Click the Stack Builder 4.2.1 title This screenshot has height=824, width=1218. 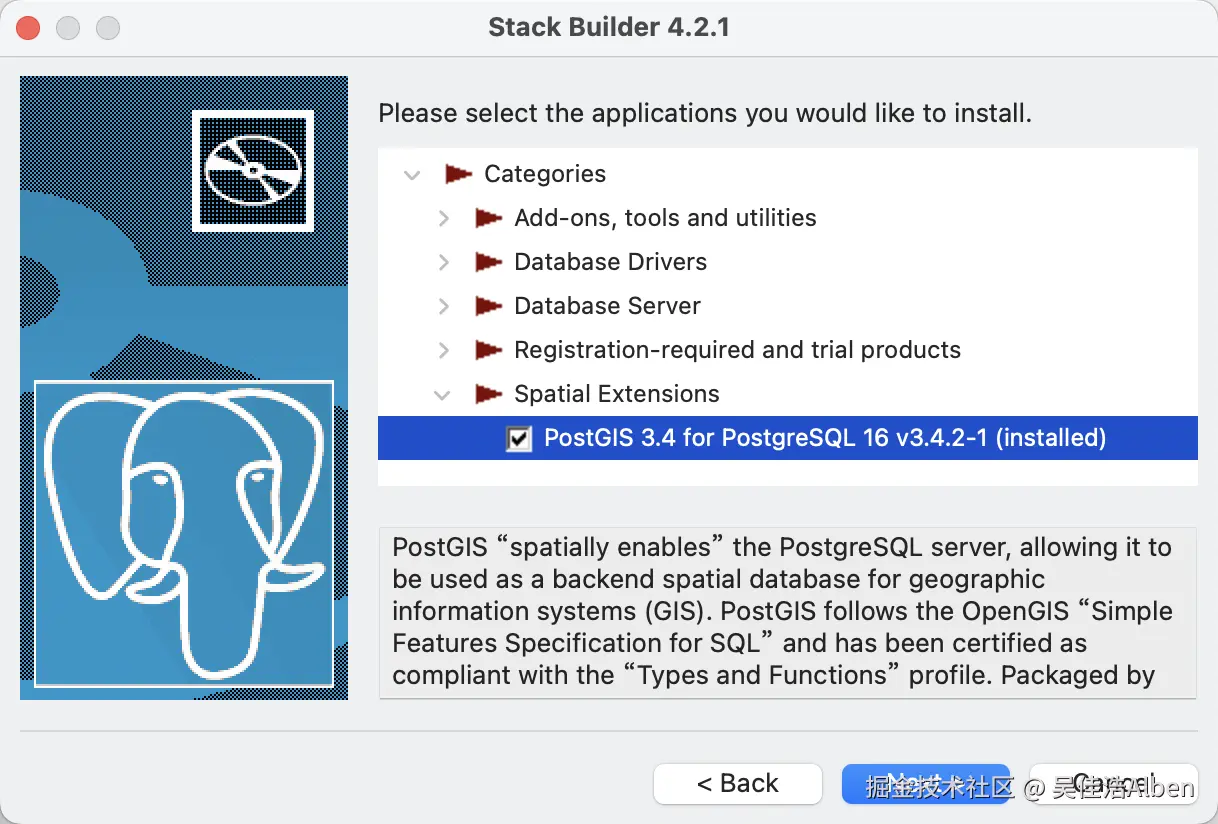click(x=609, y=27)
